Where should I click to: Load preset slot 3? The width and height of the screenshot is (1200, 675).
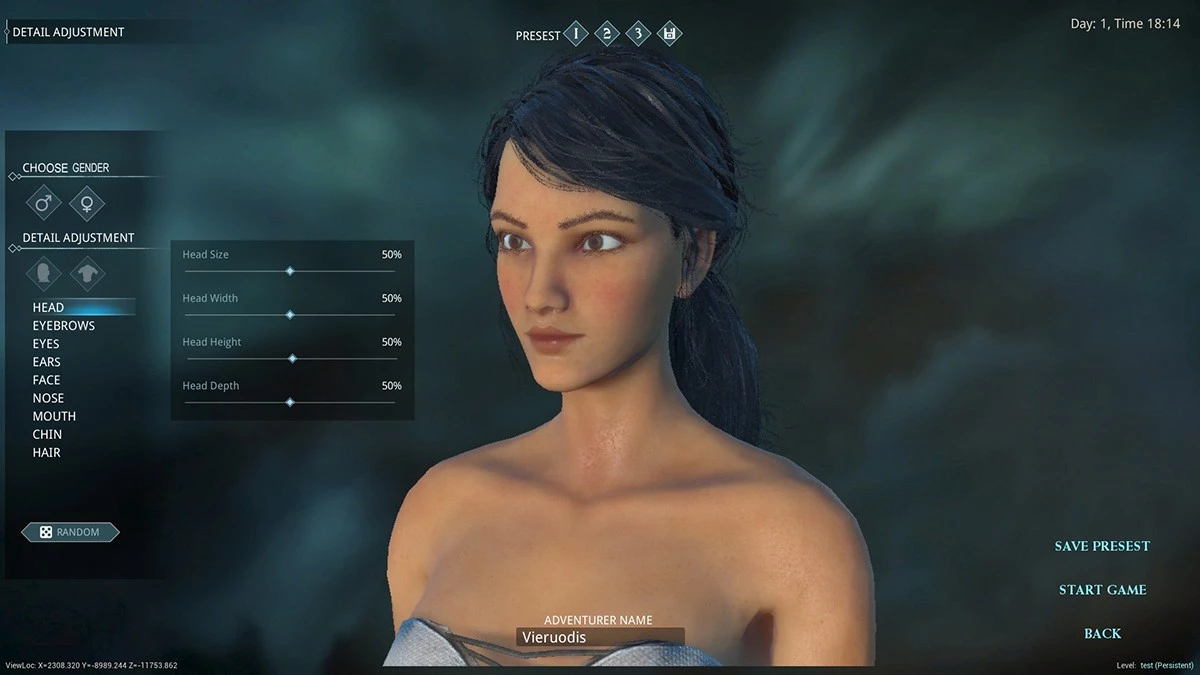(638, 34)
